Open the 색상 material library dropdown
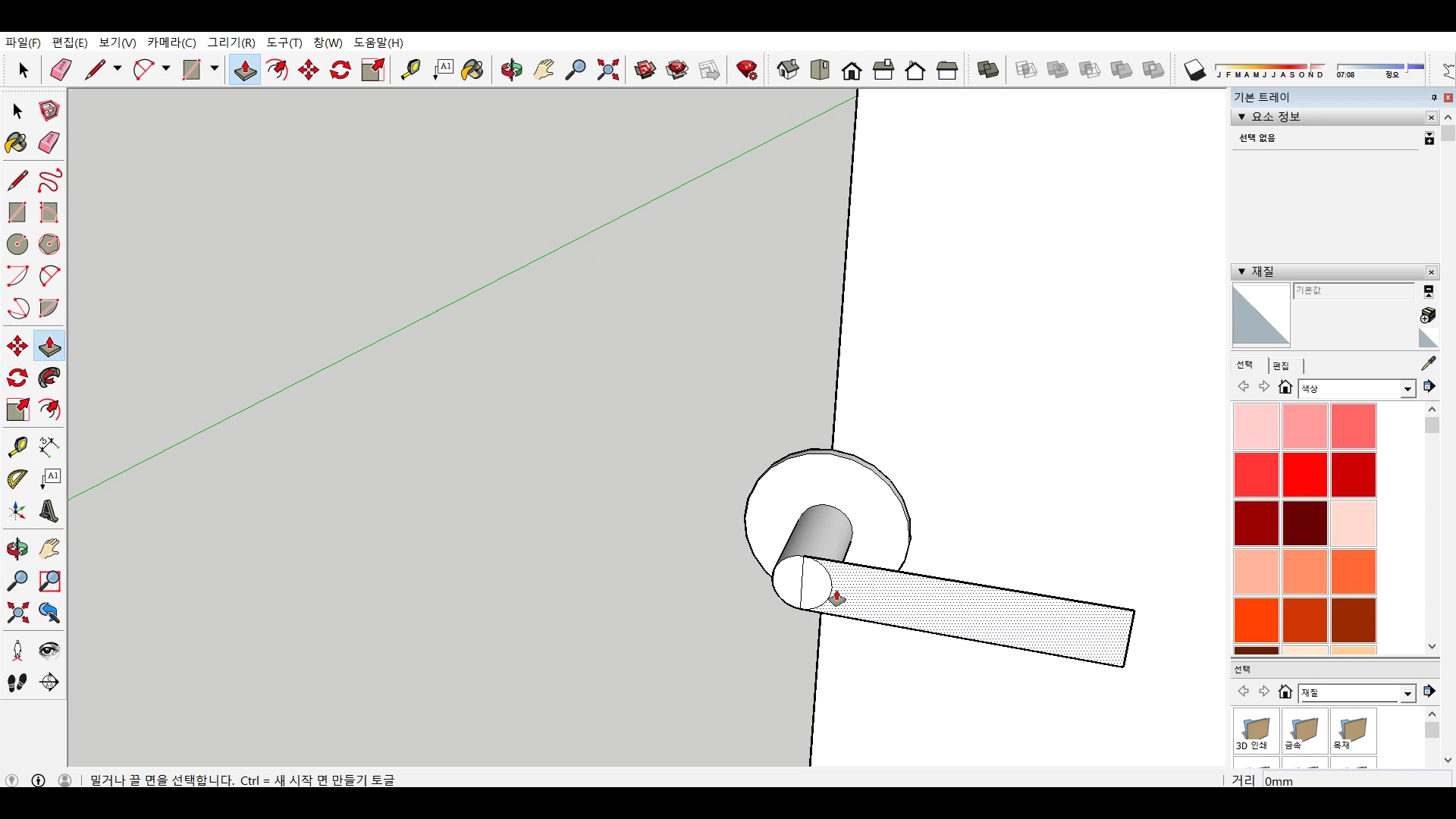1456x819 pixels. pyautogui.click(x=1407, y=389)
